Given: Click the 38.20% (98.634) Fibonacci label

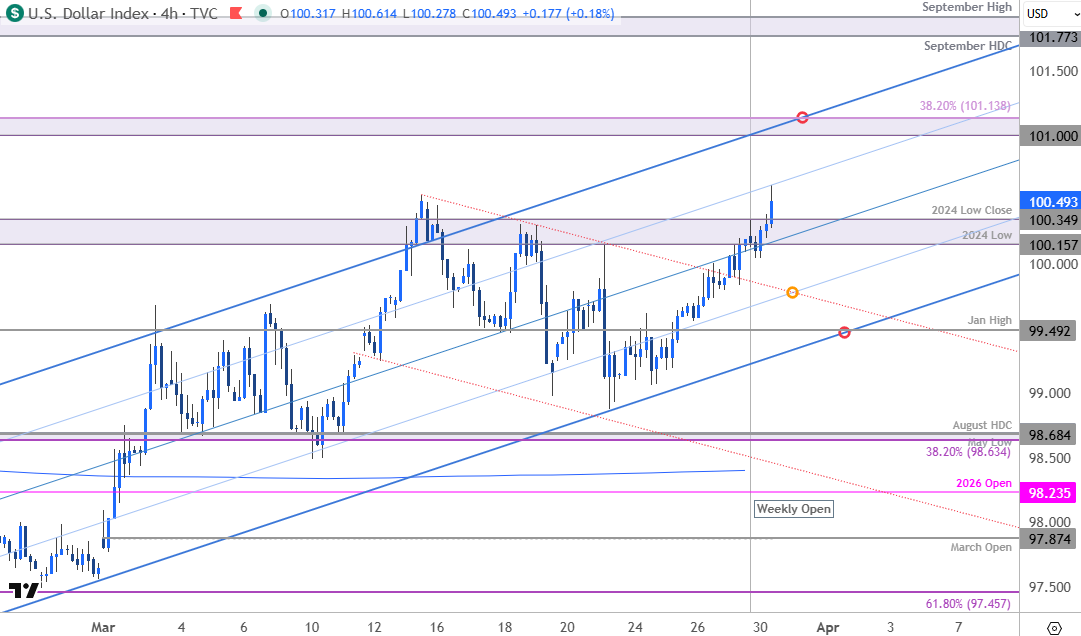Looking at the screenshot, I should coord(968,452).
